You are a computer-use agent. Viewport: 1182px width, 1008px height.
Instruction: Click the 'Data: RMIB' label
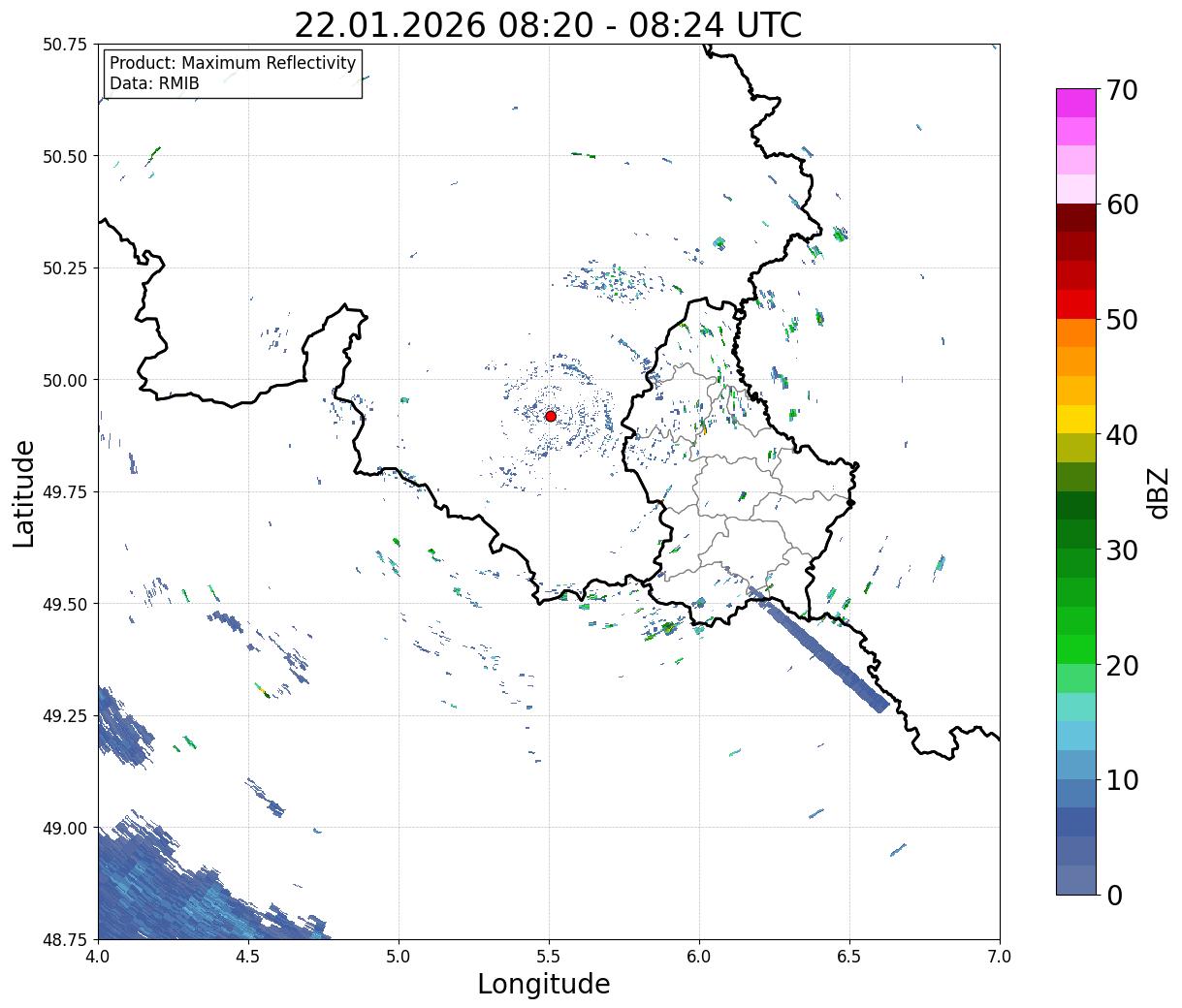tap(154, 83)
